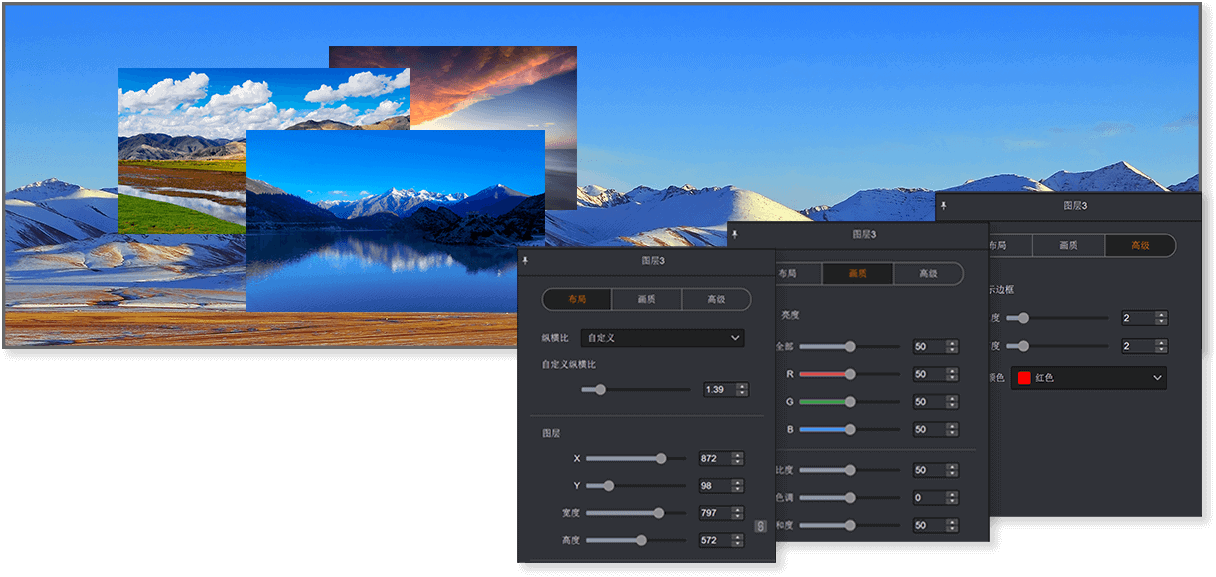Open the 纵横比 dropdown showing 自定义
This screenshot has height=577, width=1216.
pos(662,338)
